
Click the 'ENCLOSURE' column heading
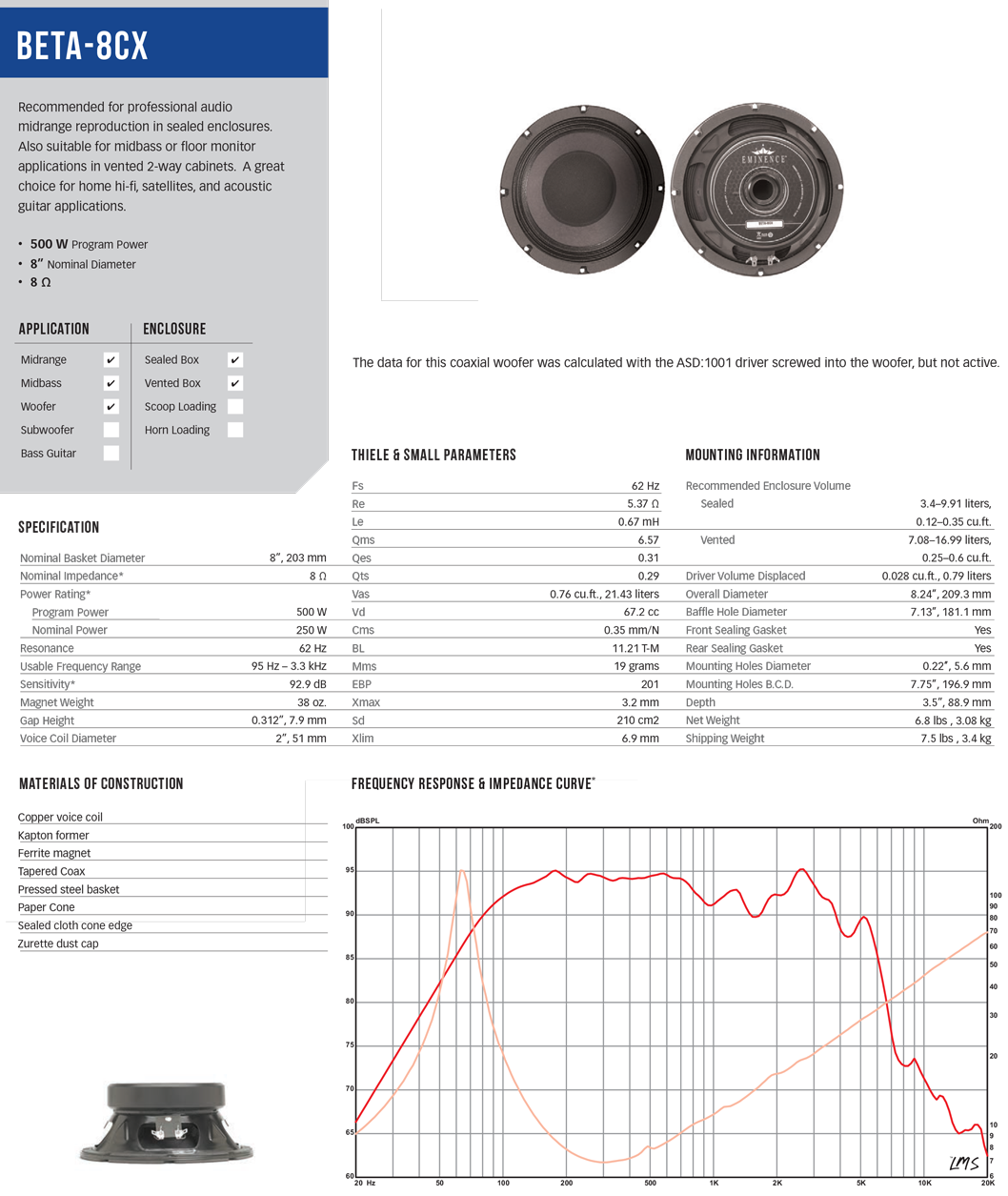click(x=174, y=329)
